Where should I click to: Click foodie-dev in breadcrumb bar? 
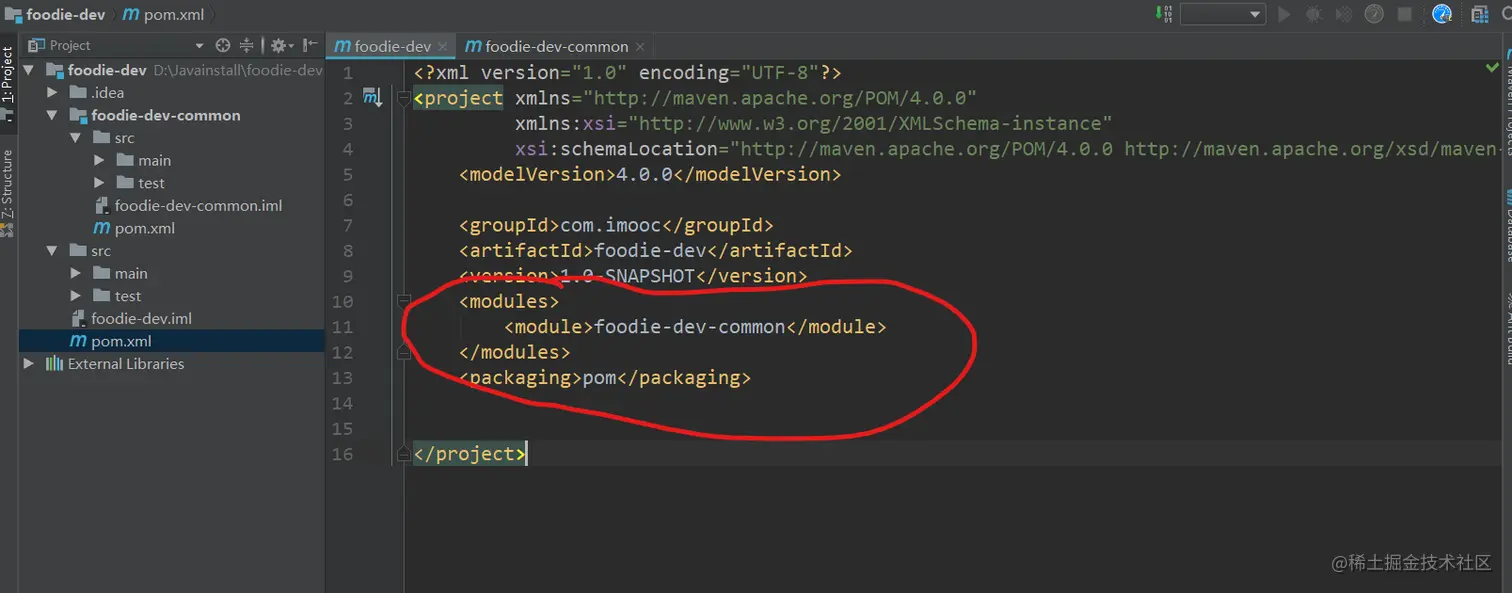point(56,15)
